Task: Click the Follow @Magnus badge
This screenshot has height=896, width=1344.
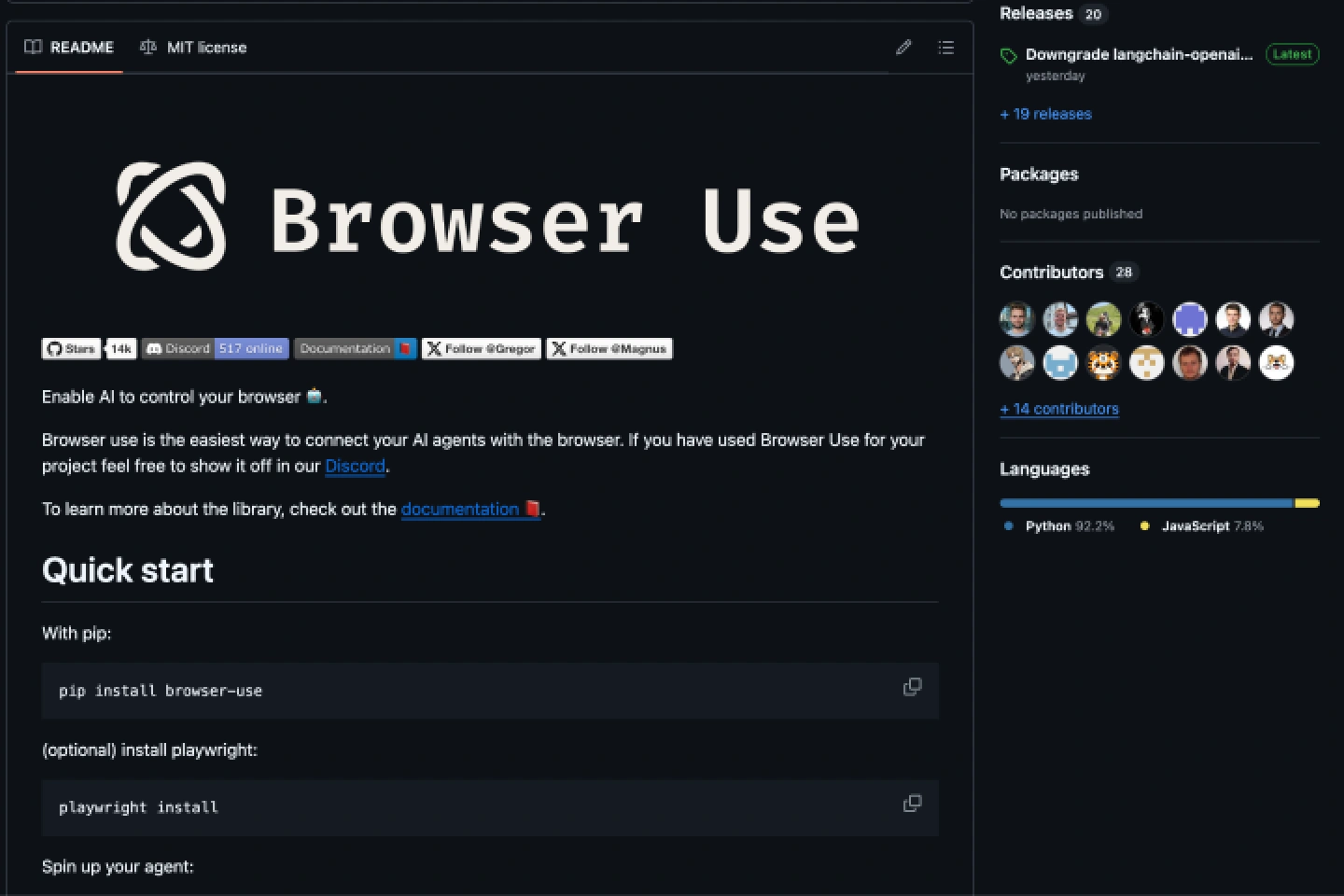Action: click(609, 349)
